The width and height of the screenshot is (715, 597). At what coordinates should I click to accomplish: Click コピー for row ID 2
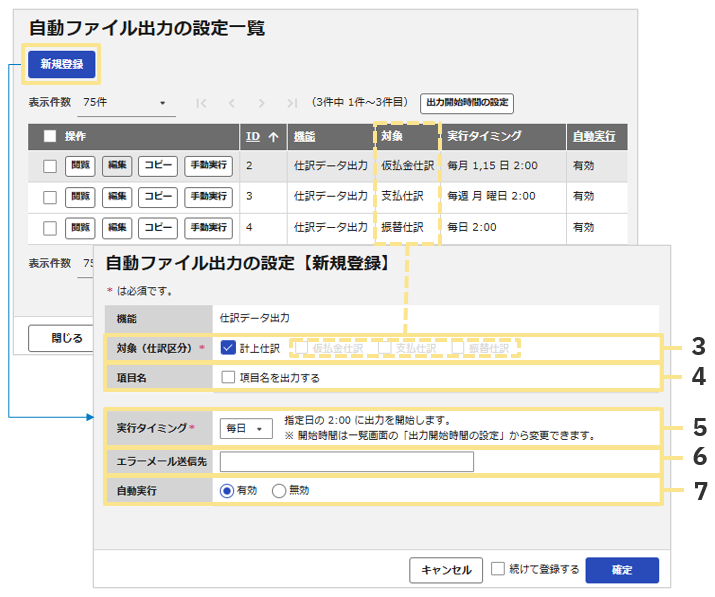click(158, 166)
